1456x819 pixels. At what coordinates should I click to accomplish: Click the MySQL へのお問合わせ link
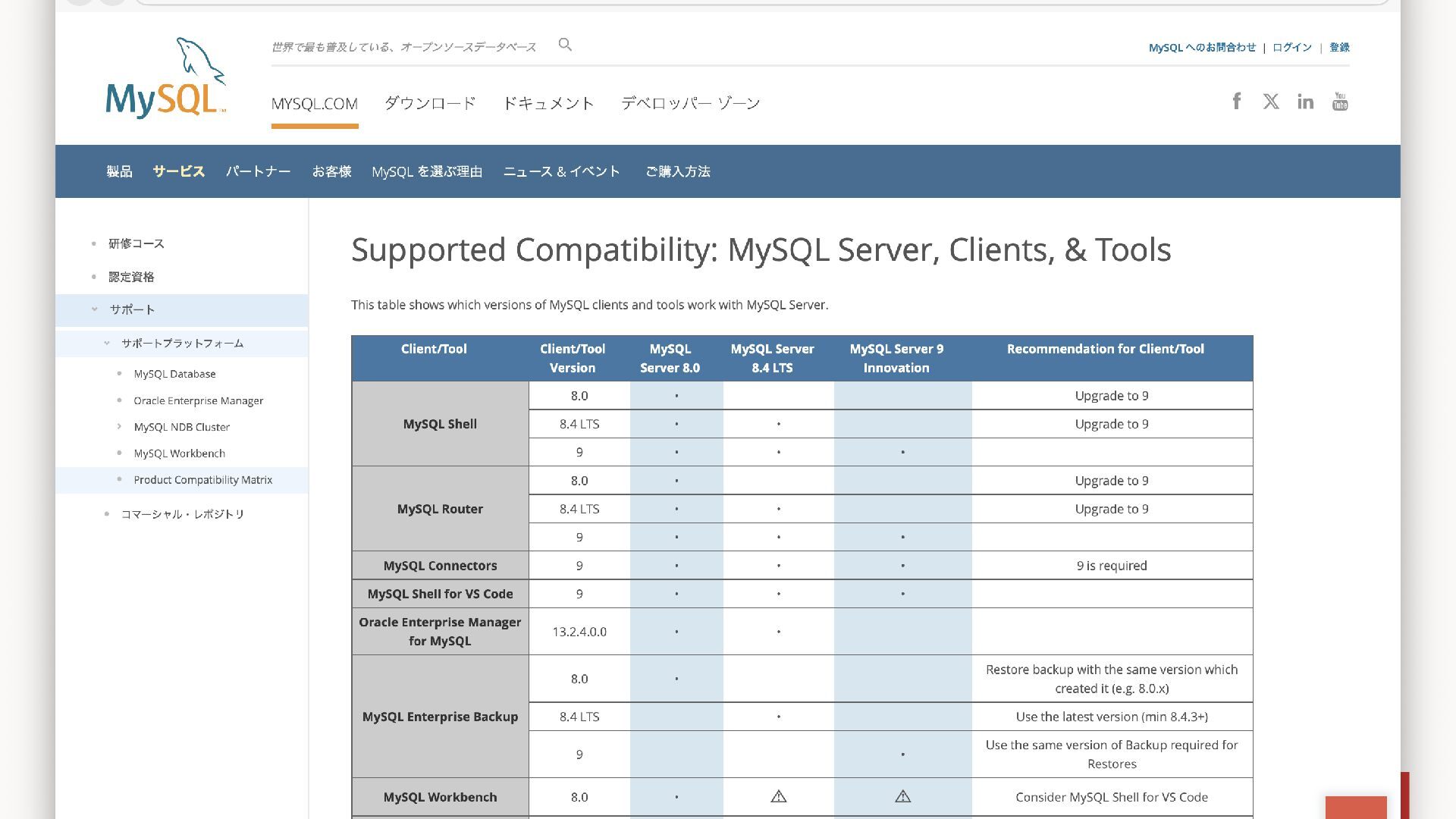(x=1202, y=47)
